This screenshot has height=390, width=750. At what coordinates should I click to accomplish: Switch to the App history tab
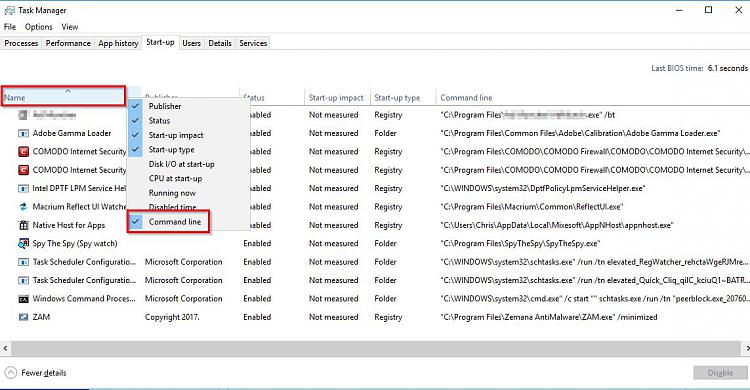click(118, 43)
